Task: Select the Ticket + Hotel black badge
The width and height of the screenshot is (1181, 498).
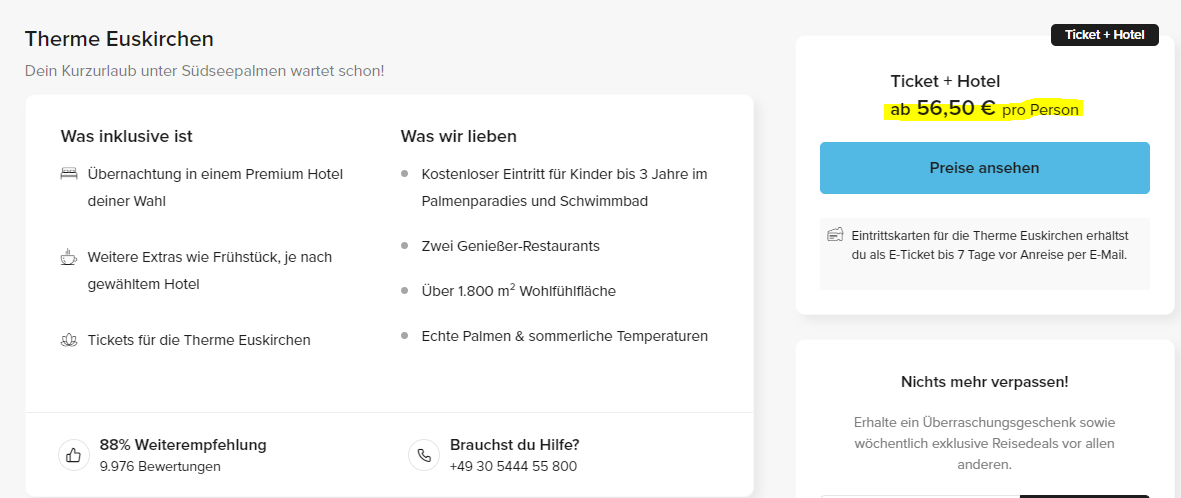Action: (1104, 35)
